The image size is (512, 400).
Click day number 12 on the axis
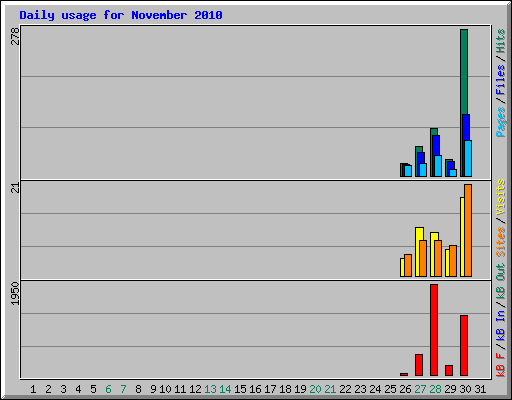pos(195,389)
